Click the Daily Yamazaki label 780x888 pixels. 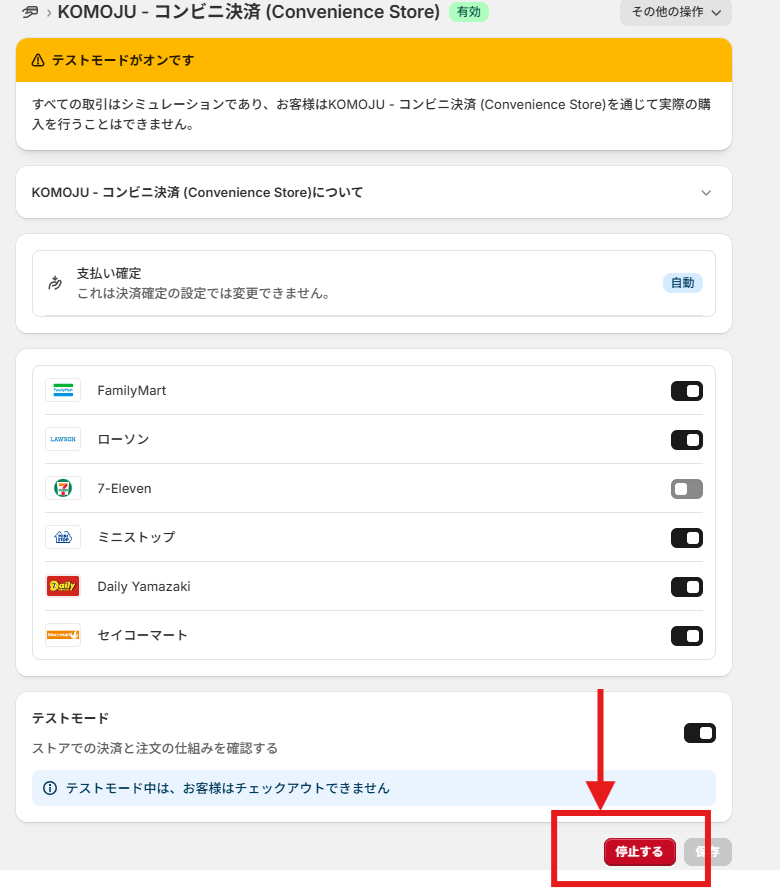[x=144, y=586]
